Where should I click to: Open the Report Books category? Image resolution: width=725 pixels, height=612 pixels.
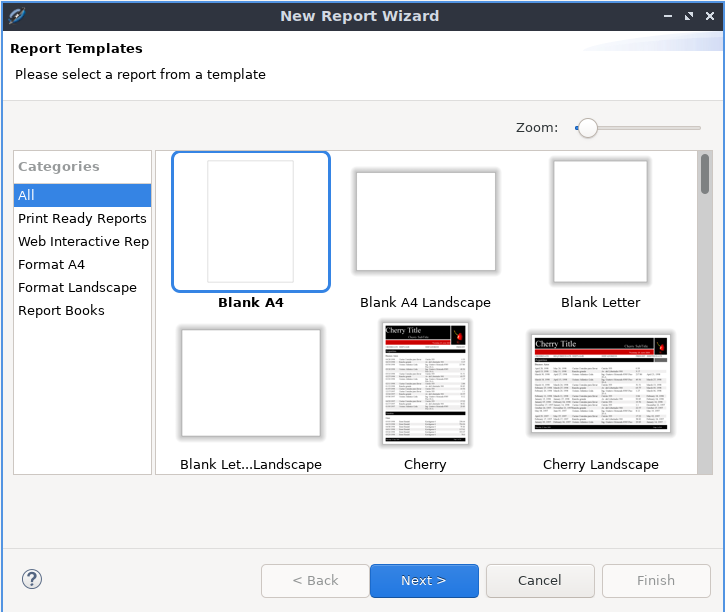click(82, 311)
